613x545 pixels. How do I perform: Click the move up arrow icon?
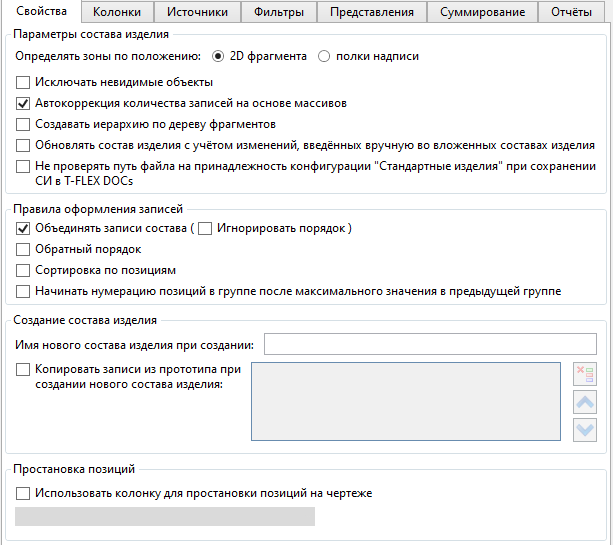click(585, 402)
